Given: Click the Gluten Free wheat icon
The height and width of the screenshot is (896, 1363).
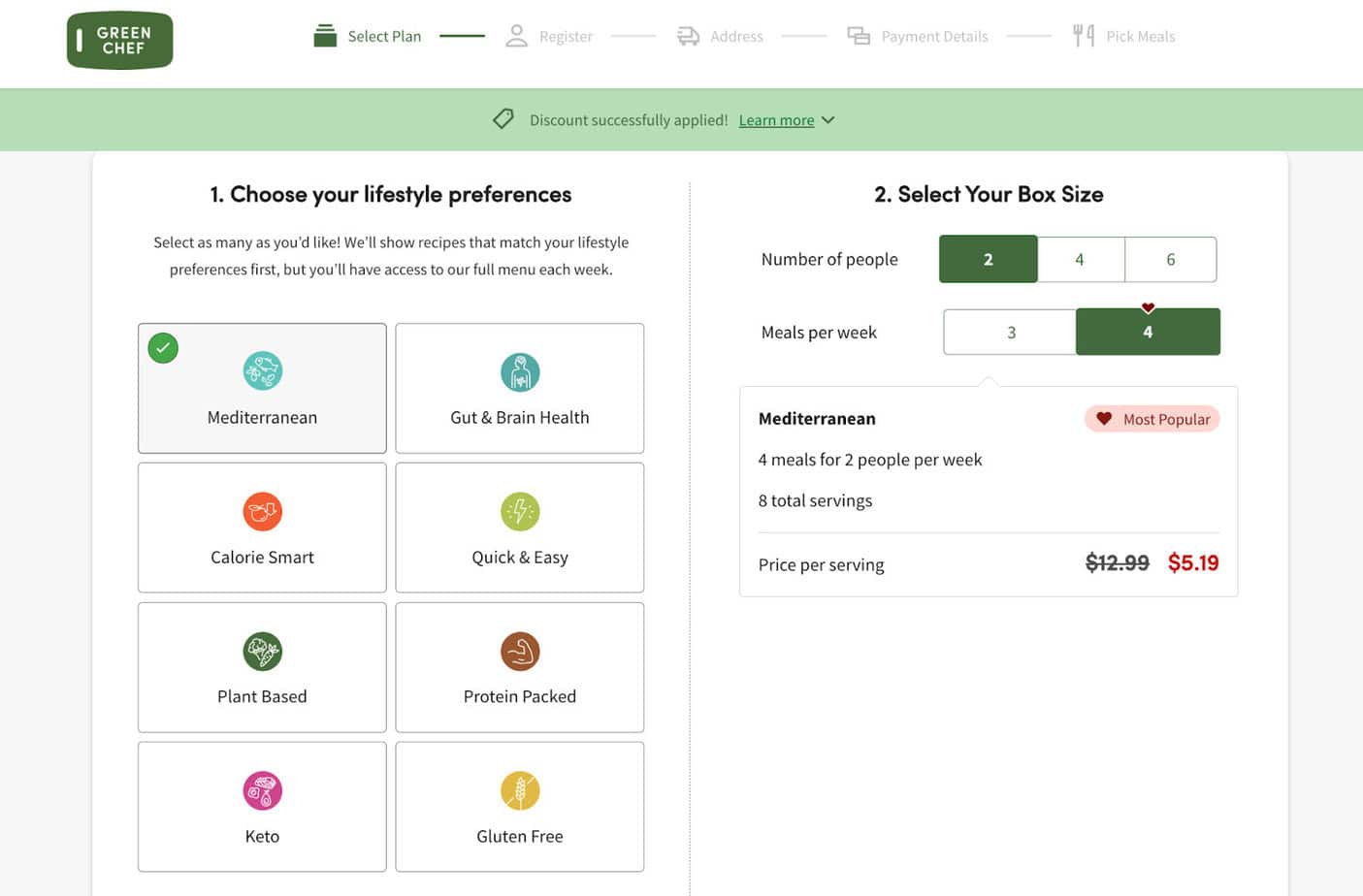Looking at the screenshot, I should [520, 790].
